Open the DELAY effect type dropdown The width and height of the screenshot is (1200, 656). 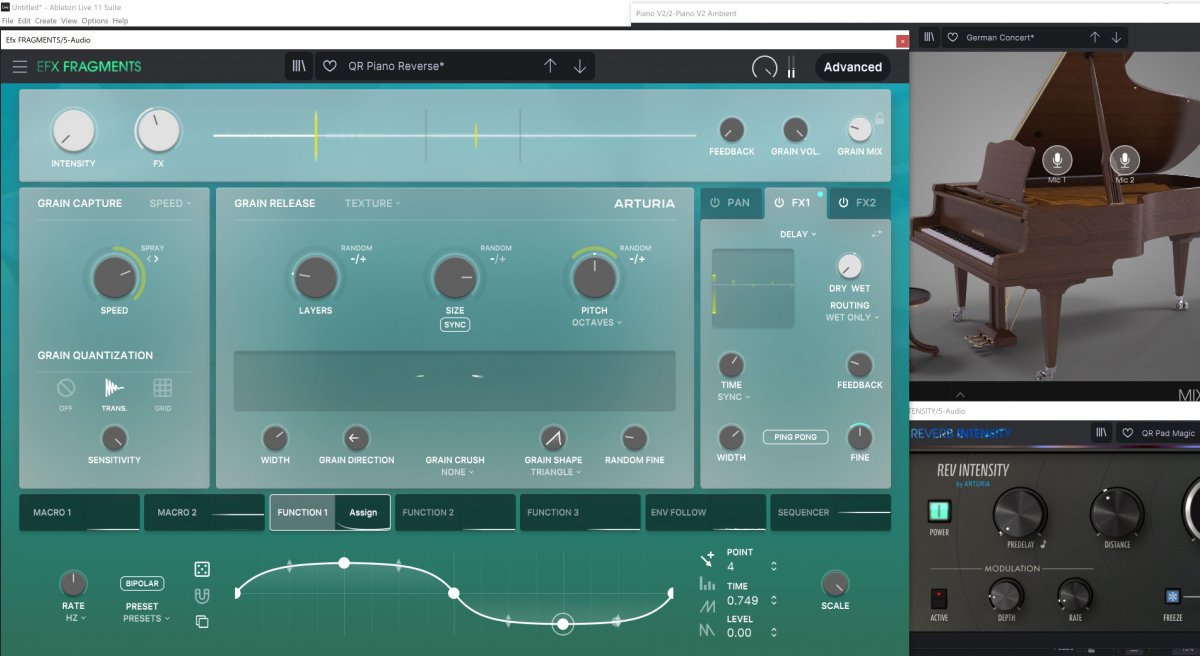click(x=798, y=234)
